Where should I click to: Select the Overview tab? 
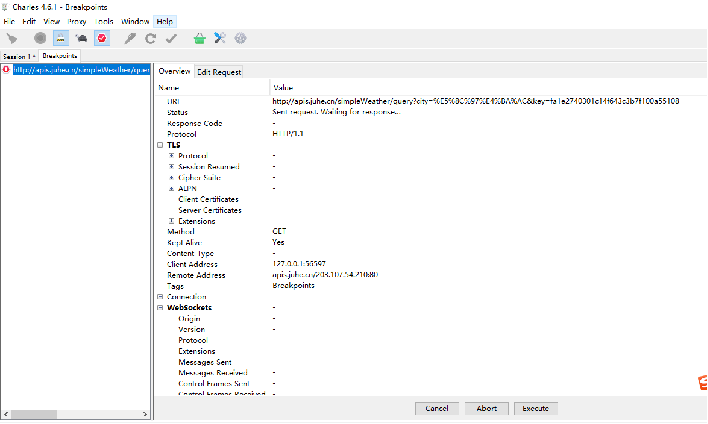[174, 71]
